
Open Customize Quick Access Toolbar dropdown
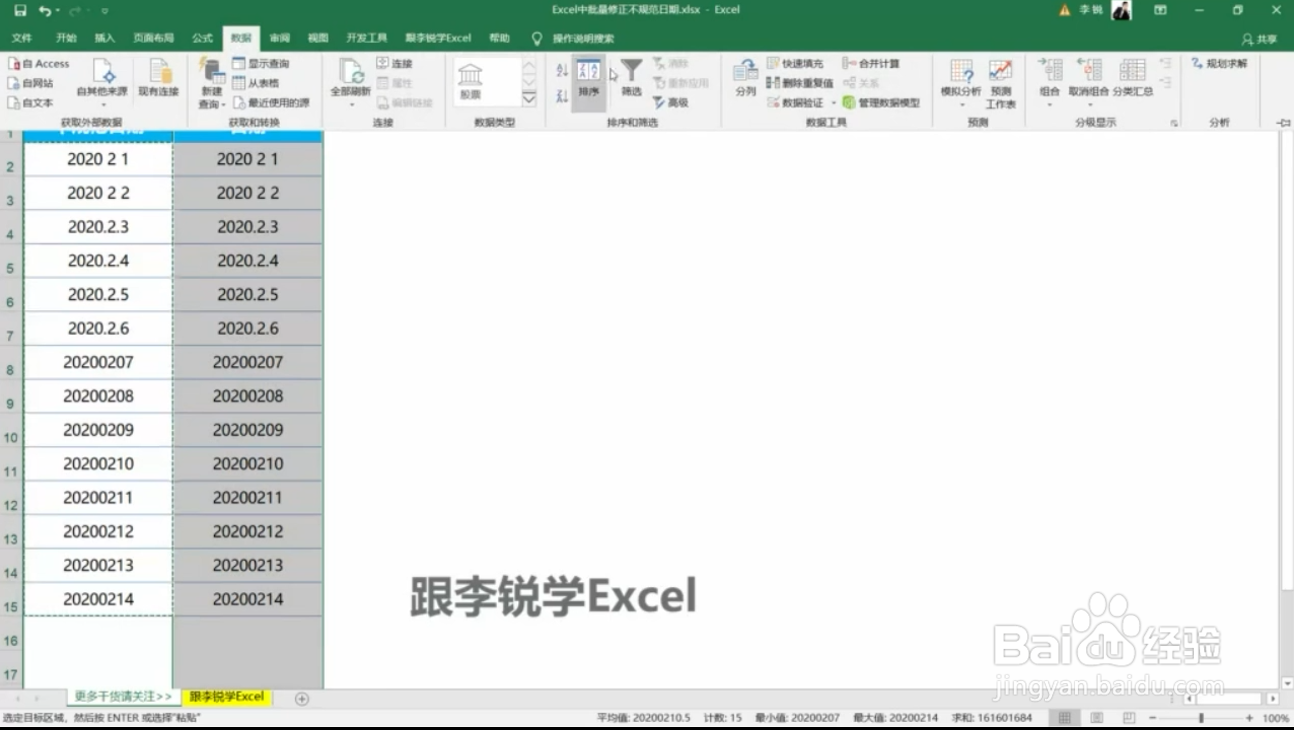[x=105, y=11]
